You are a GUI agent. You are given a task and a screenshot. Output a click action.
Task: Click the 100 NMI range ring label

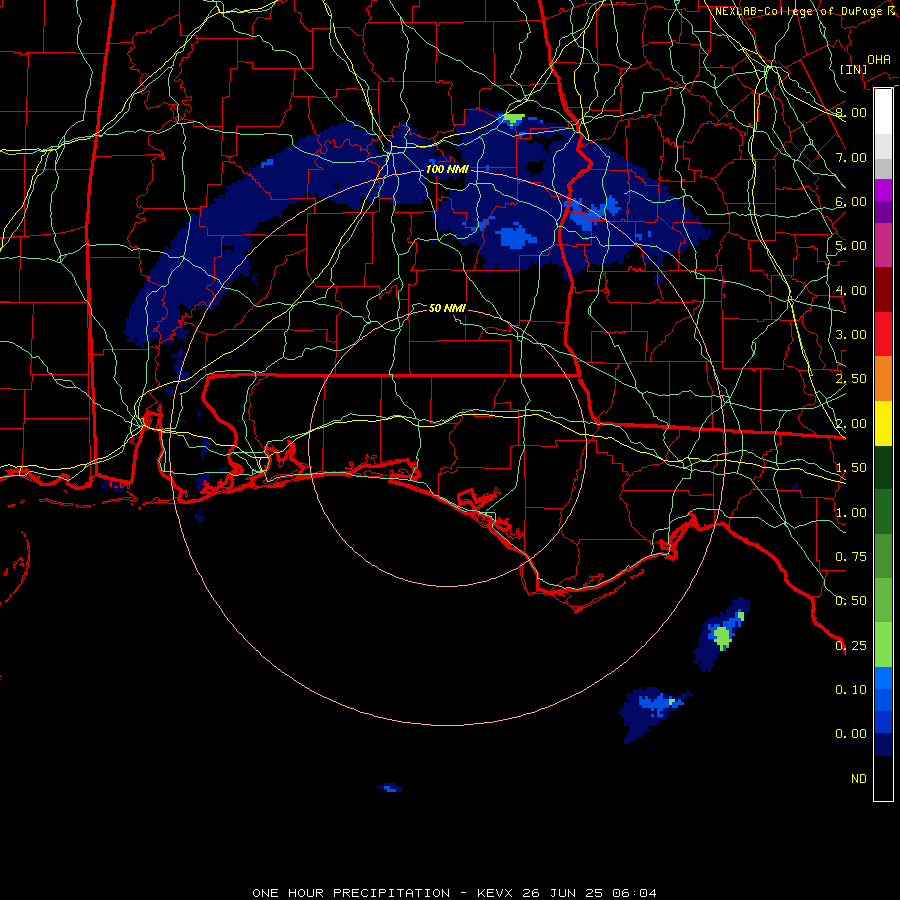point(447,169)
